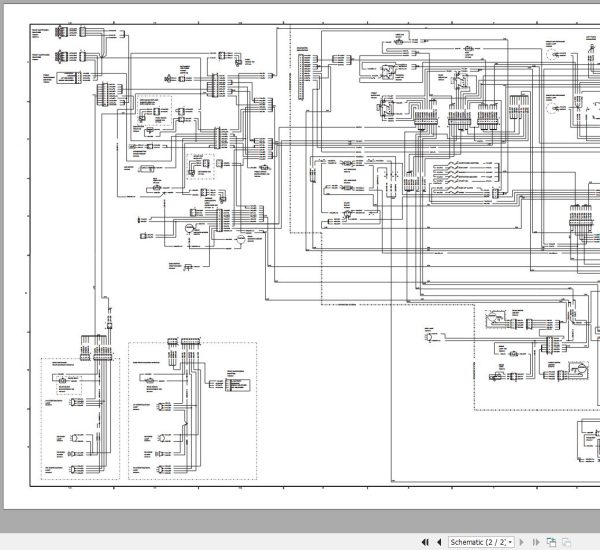Screen dimensions: 600x550
Task: Select the tall vertical multi-pin terminal strip
Action: pos(301,77)
